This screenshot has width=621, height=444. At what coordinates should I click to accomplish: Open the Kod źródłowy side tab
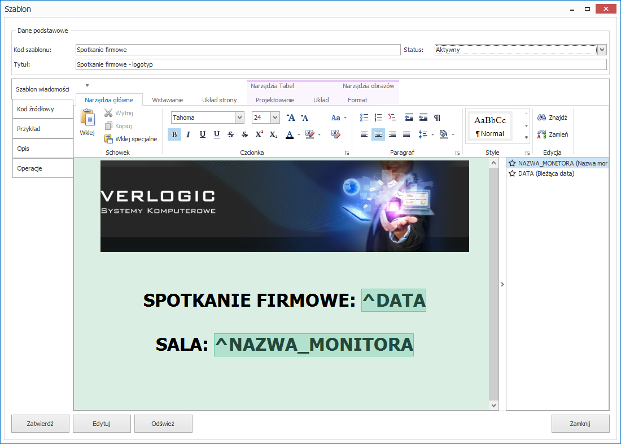42,109
